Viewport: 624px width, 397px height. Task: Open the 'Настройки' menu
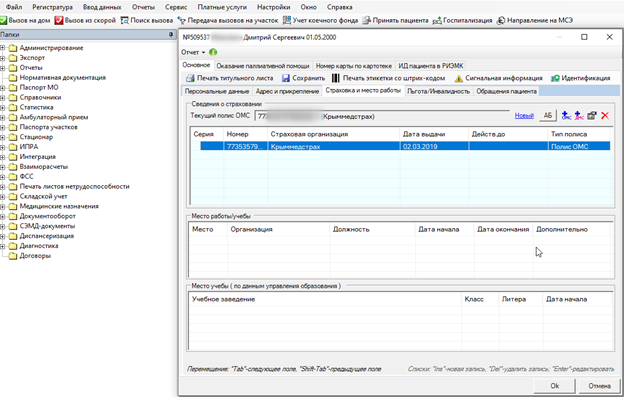[x=273, y=7]
